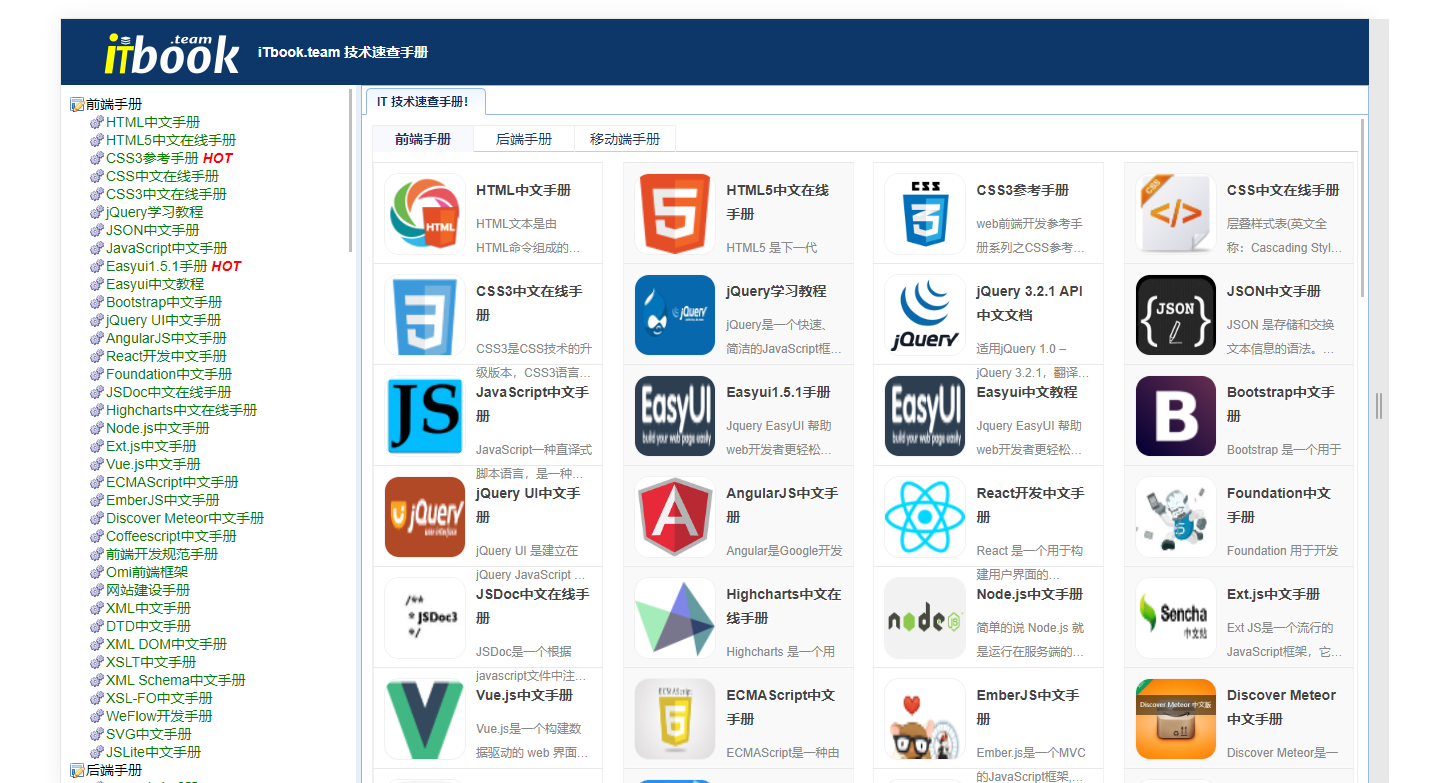Image resolution: width=1451 pixels, height=783 pixels.
Task: Open WeFlow开发手册 tree entry
Action: 159,716
